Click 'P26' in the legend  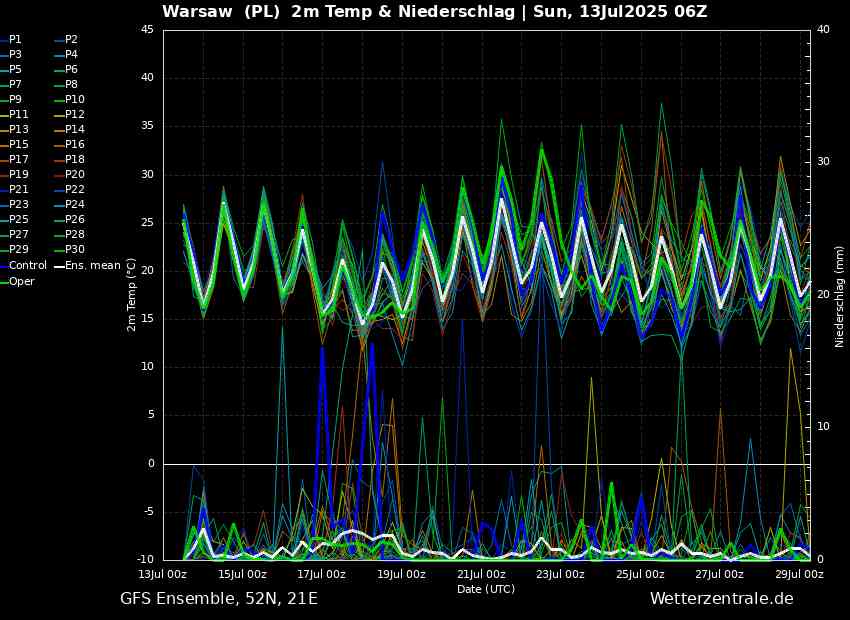coord(74,219)
